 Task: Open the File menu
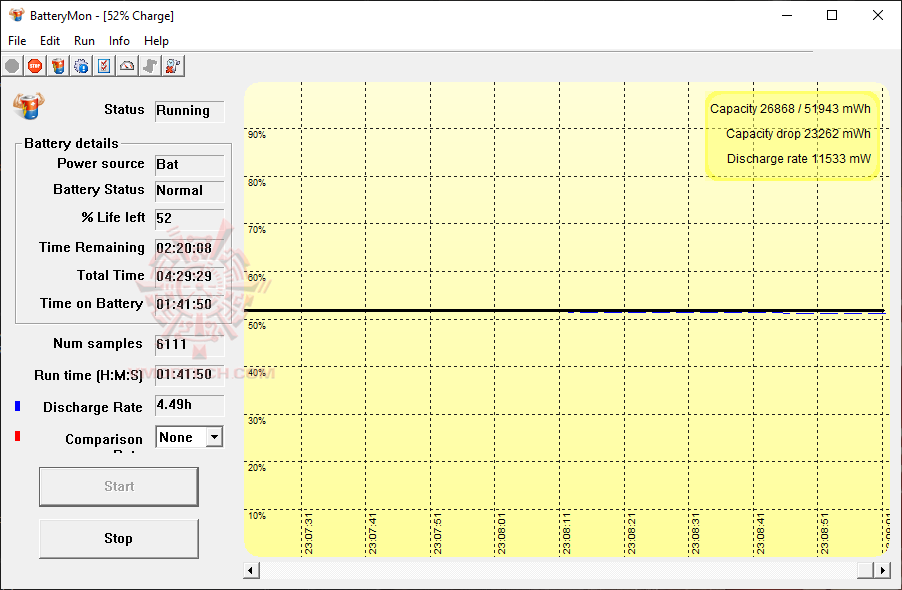(17, 41)
